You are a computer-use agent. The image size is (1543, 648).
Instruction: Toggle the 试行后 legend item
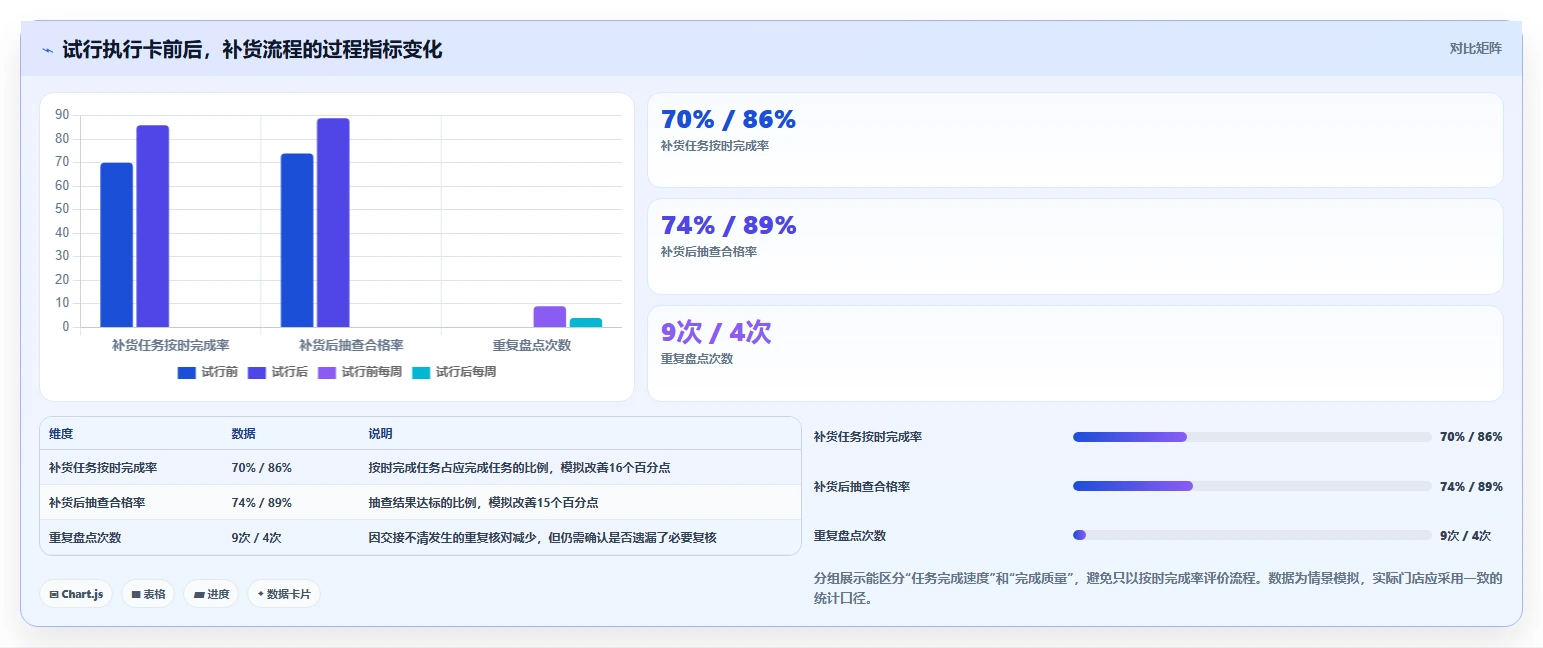point(277,372)
